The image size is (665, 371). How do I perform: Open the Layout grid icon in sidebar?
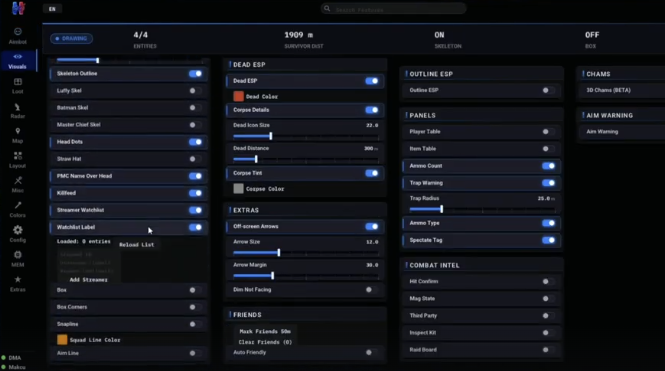tap(17, 156)
